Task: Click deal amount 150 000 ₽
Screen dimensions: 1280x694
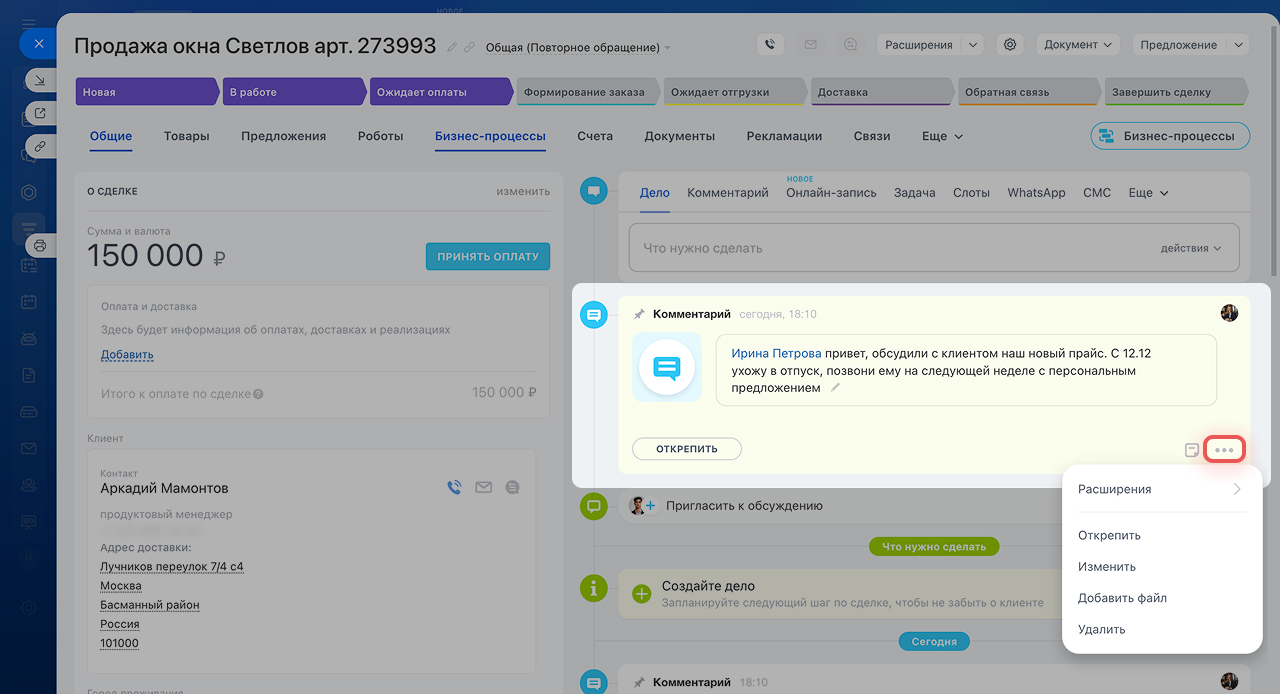Action: pos(156,257)
